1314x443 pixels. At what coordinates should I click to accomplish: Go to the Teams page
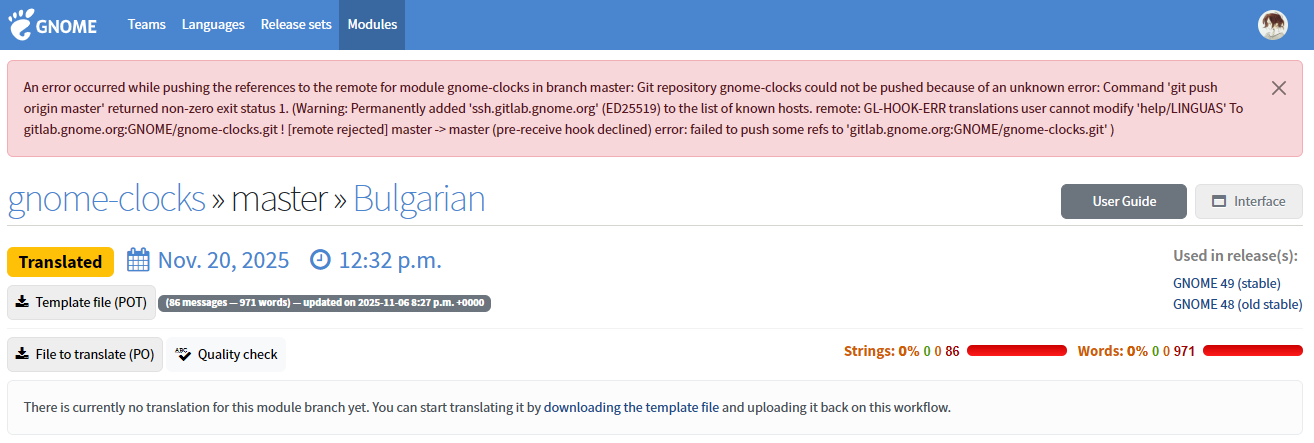pyautogui.click(x=147, y=25)
